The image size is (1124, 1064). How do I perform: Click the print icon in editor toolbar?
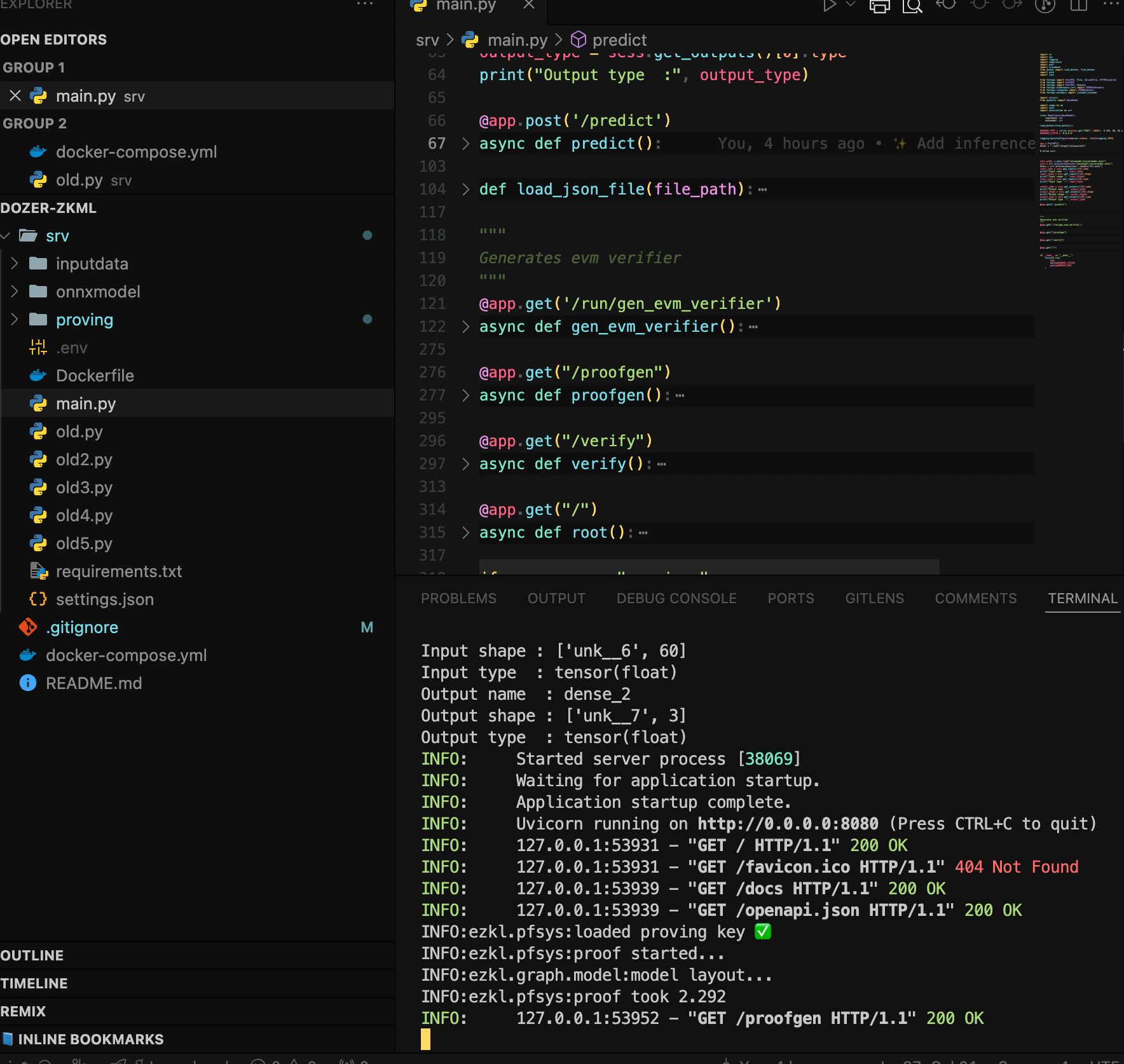tap(879, 6)
